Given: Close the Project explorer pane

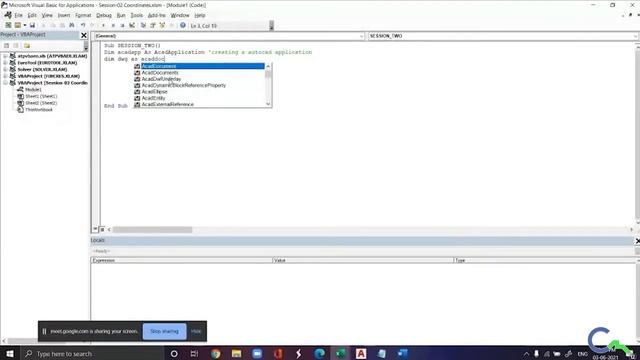Looking at the screenshot, I should coord(84,36).
